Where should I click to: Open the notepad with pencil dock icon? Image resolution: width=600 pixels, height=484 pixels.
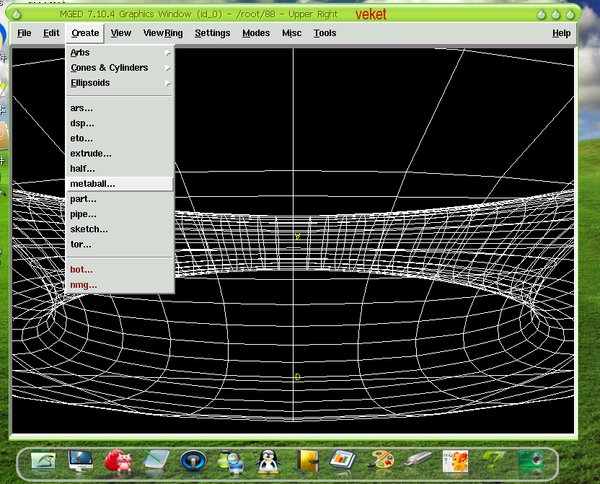[x=156, y=460]
